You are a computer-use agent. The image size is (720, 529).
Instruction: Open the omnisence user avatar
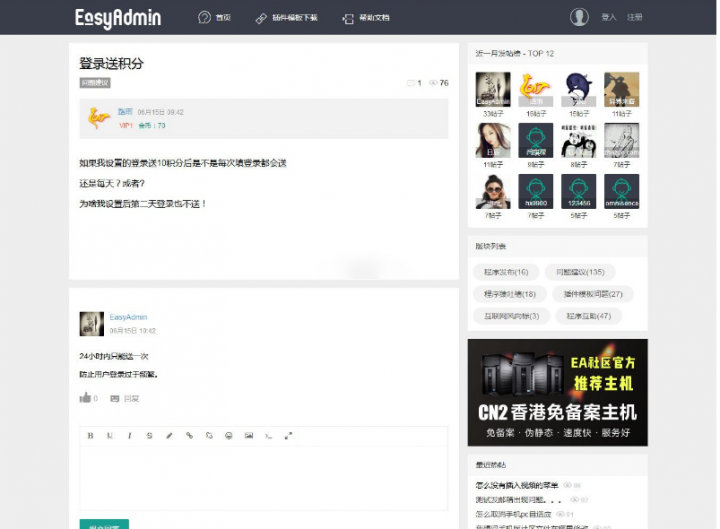[621, 191]
